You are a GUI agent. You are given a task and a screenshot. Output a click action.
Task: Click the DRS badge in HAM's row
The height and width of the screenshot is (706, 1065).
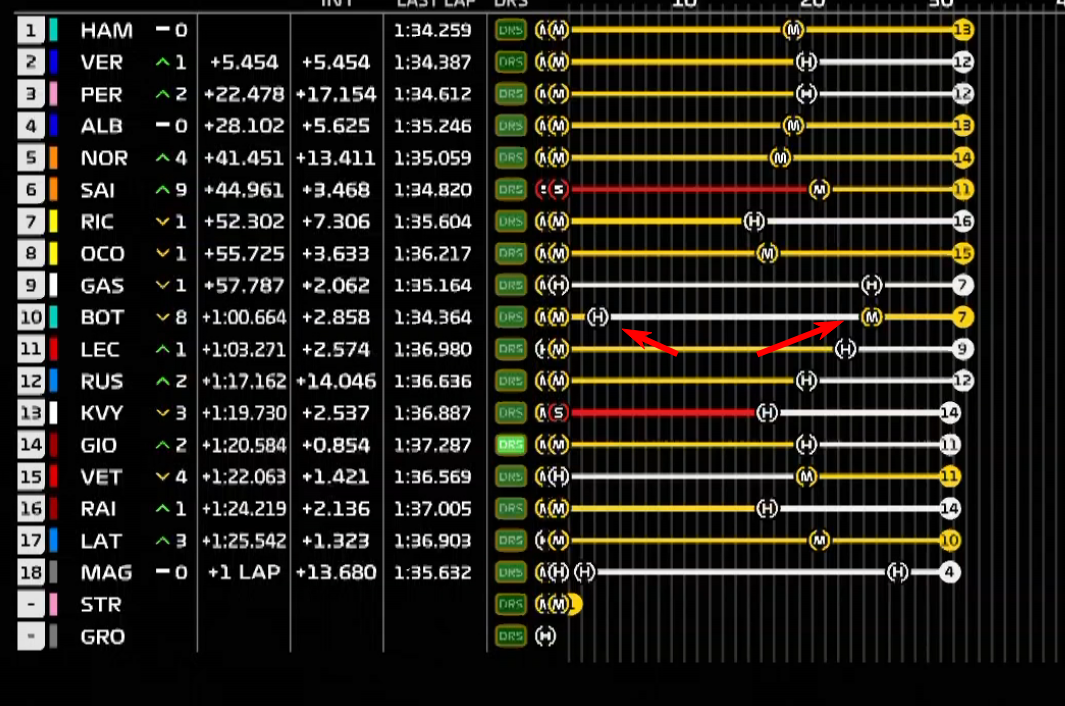[x=510, y=30]
